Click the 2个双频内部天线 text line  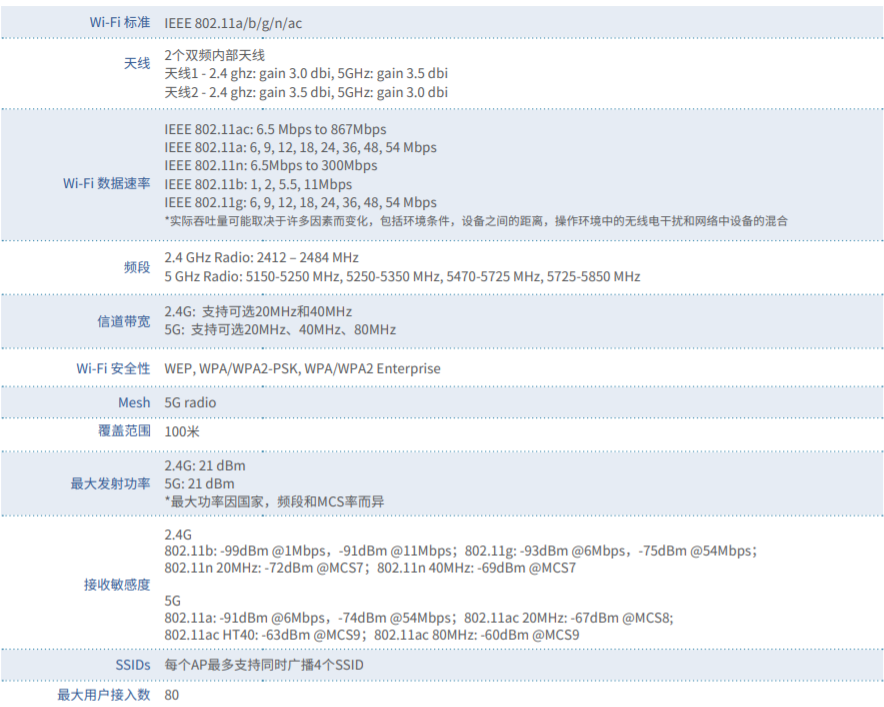tap(215, 56)
